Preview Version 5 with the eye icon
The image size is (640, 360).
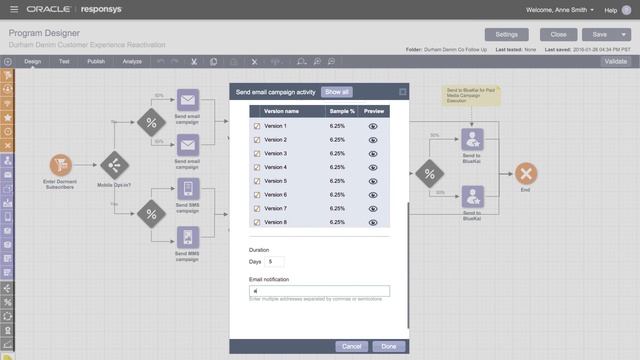(373, 181)
